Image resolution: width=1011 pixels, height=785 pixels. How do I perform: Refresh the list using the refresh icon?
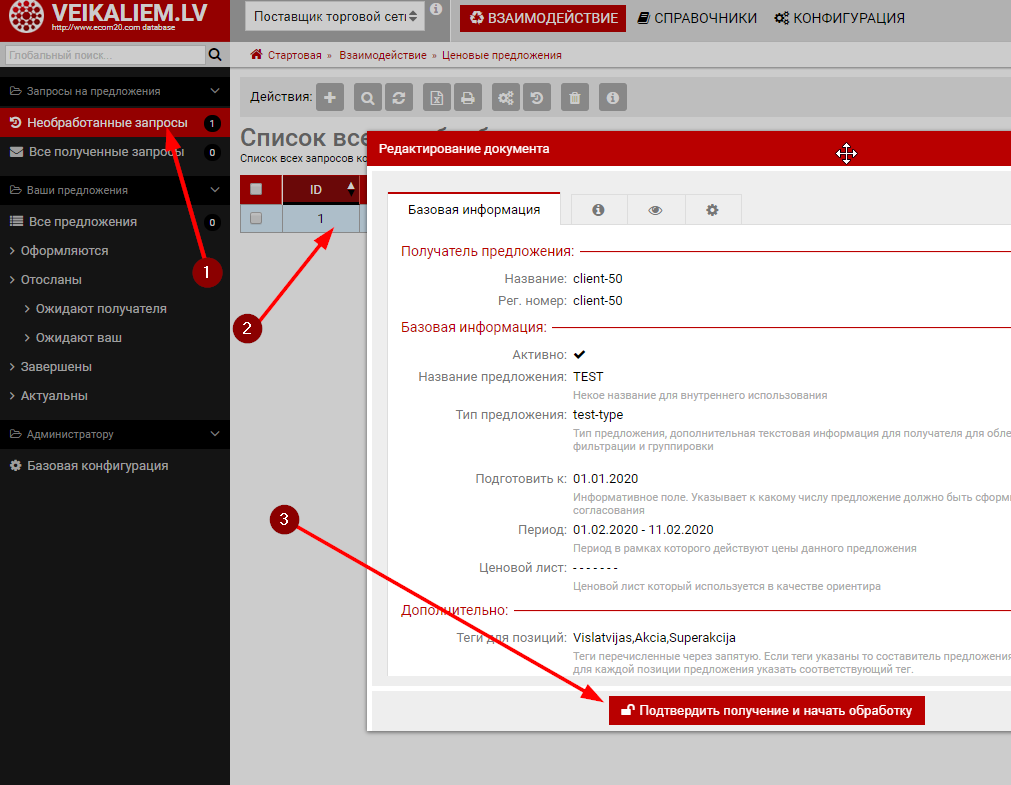(x=398, y=97)
